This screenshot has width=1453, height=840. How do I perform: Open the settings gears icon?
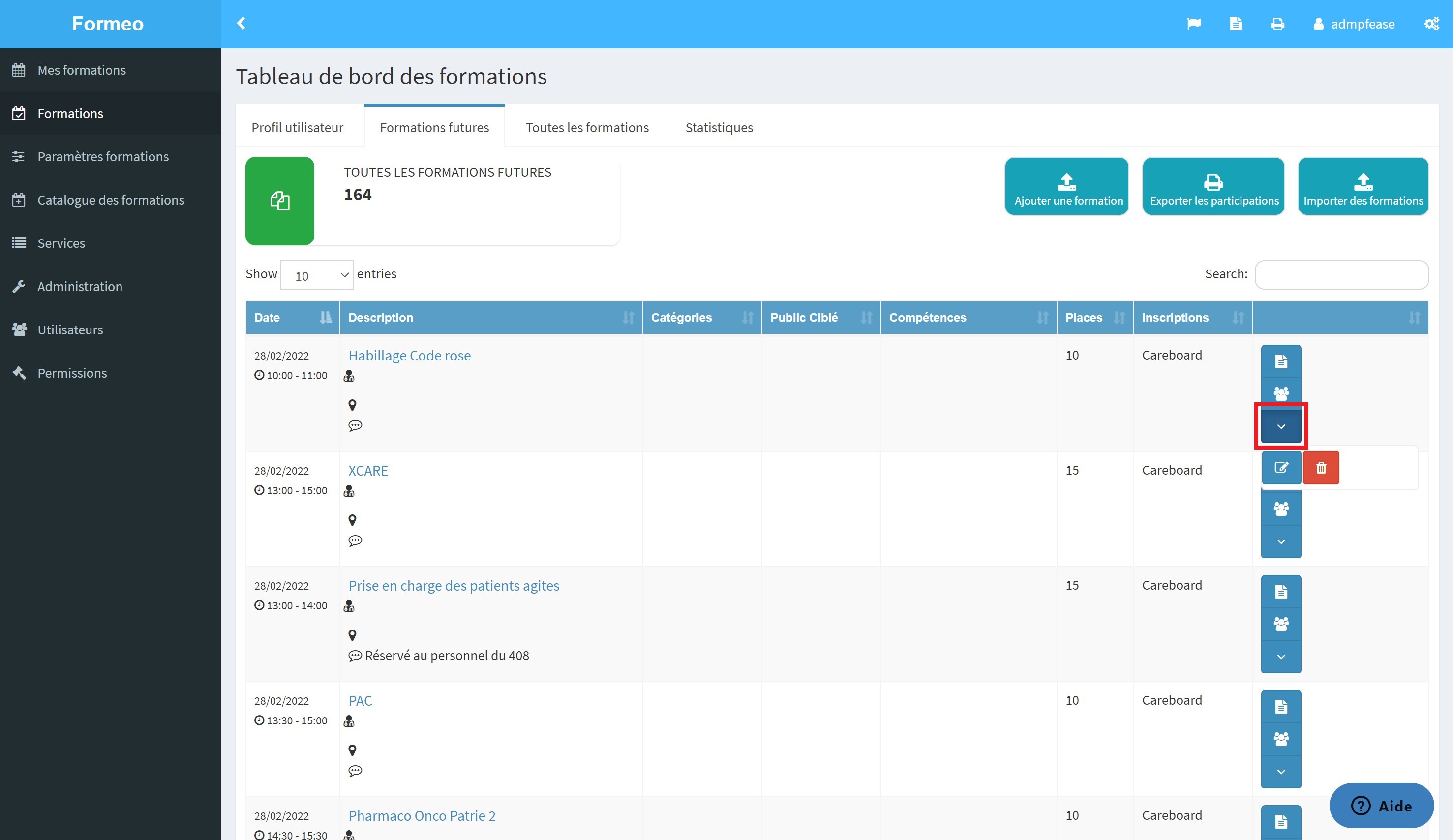1432,24
